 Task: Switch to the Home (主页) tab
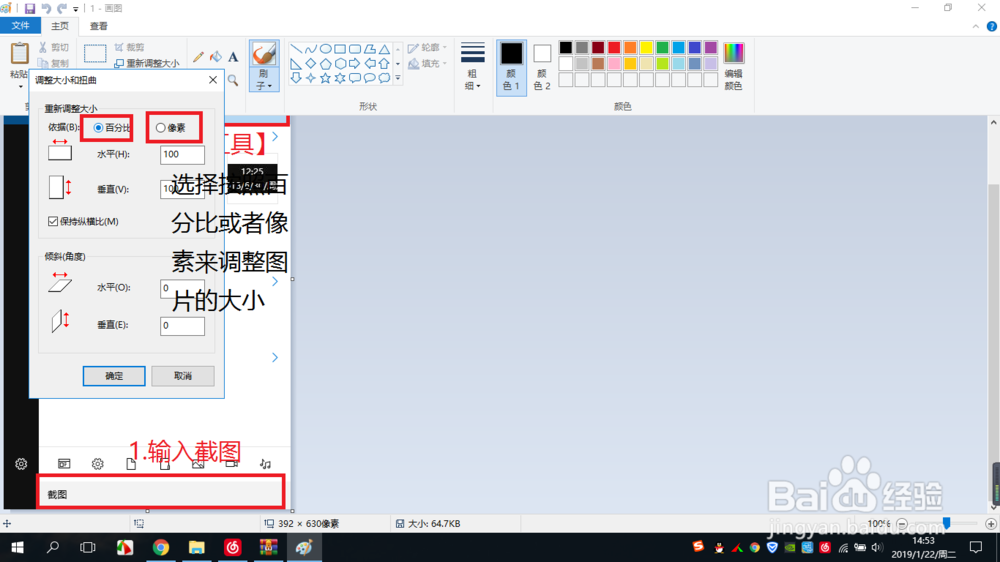tap(60, 26)
